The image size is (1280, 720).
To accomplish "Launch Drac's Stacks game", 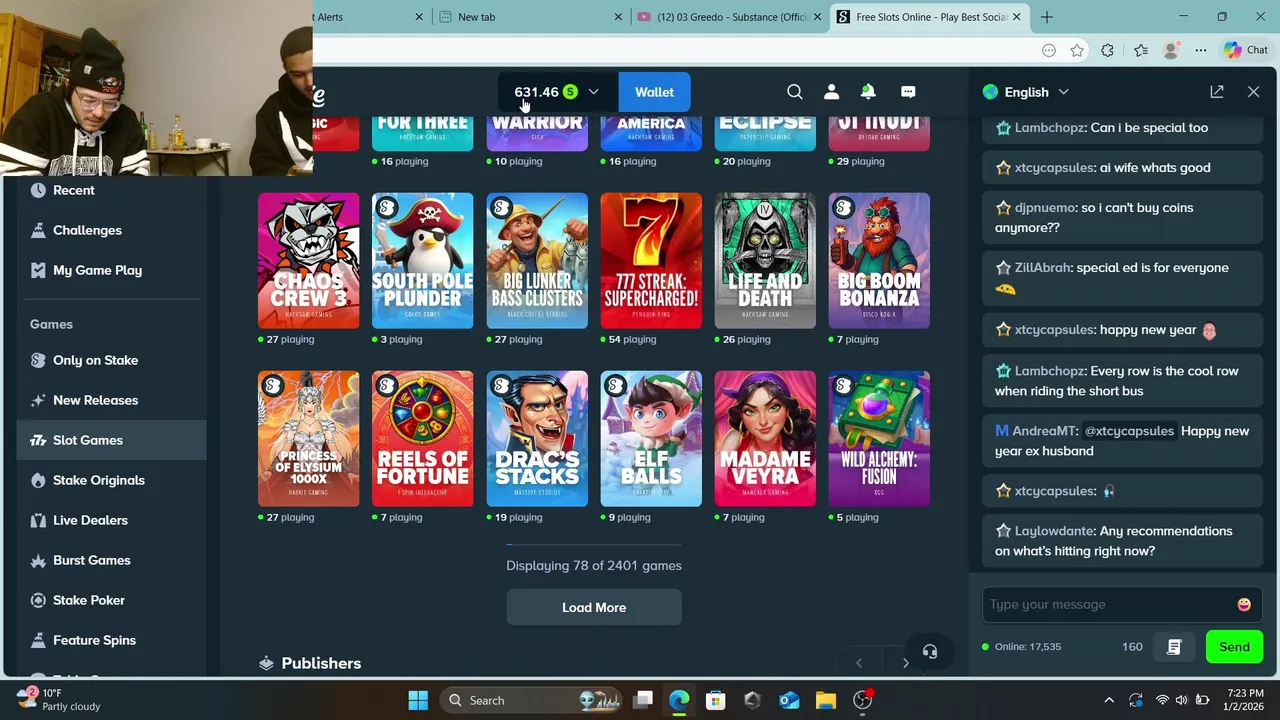I will [537, 438].
